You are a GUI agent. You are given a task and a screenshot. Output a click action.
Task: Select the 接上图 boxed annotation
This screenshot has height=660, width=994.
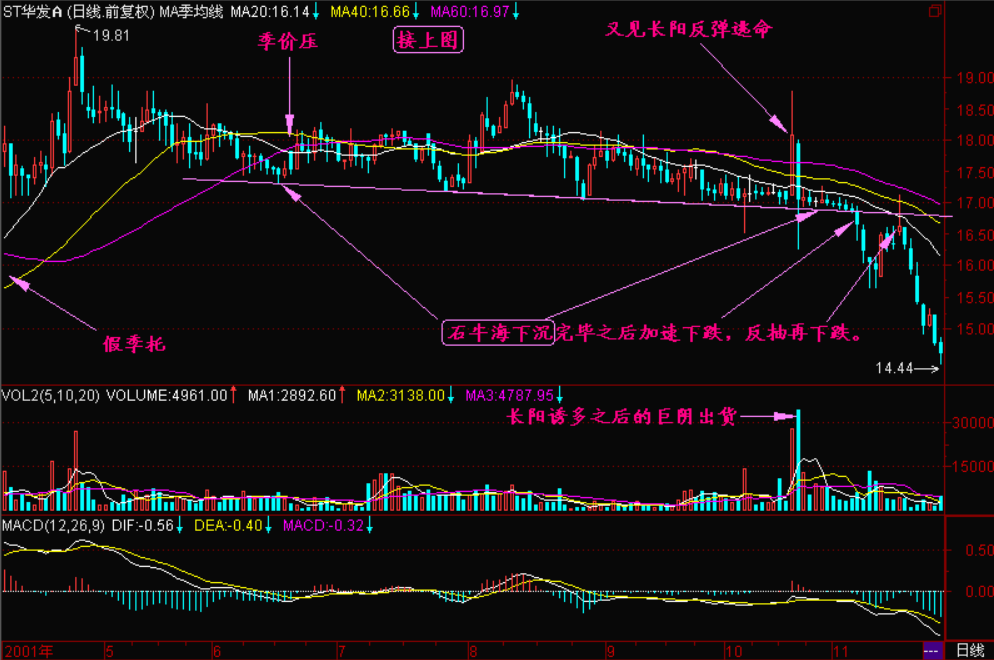(428, 41)
